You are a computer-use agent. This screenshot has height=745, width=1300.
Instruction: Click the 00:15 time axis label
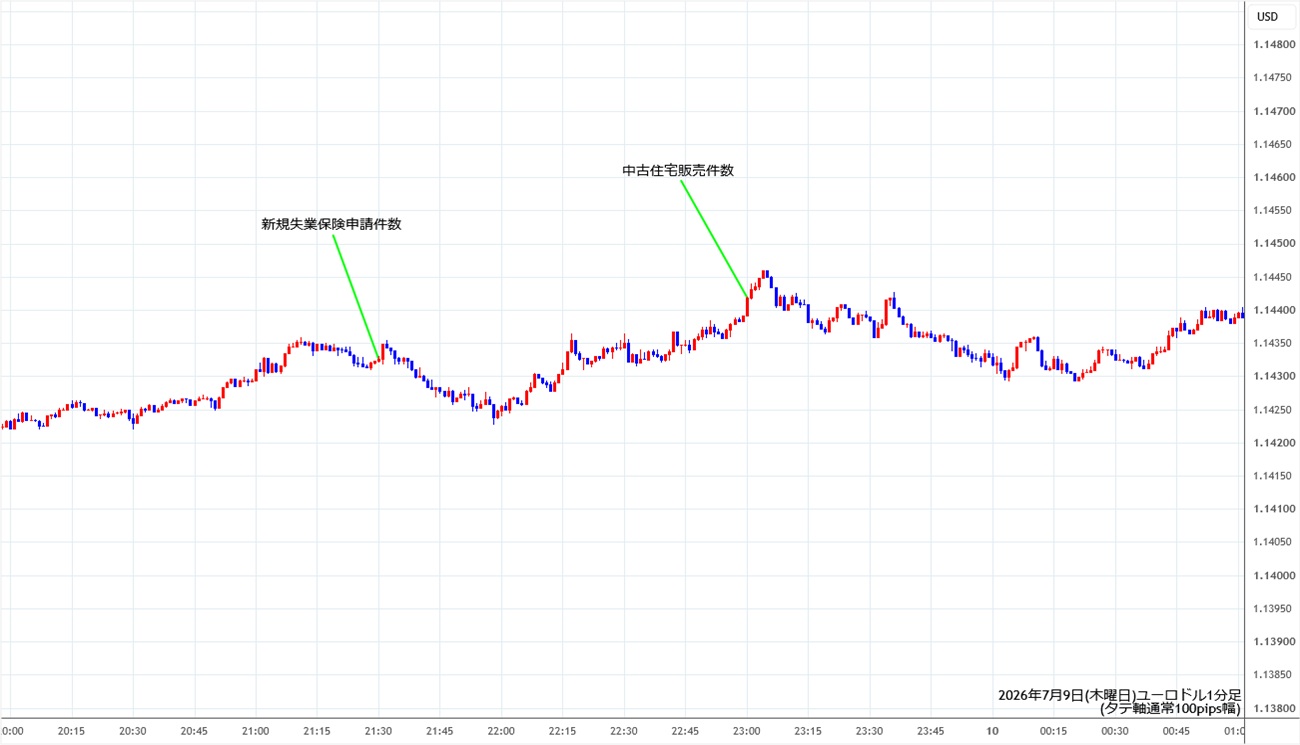tap(1054, 731)
